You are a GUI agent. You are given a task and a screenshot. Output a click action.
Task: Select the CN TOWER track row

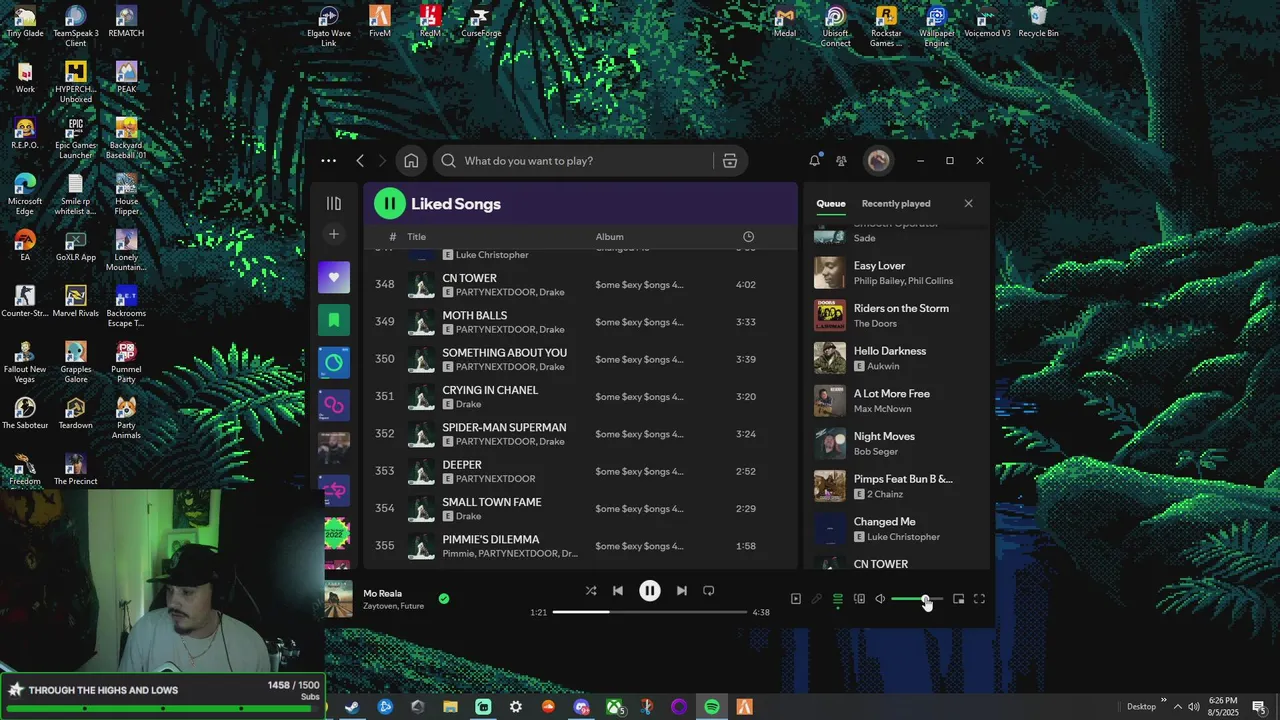coord(580,285)
